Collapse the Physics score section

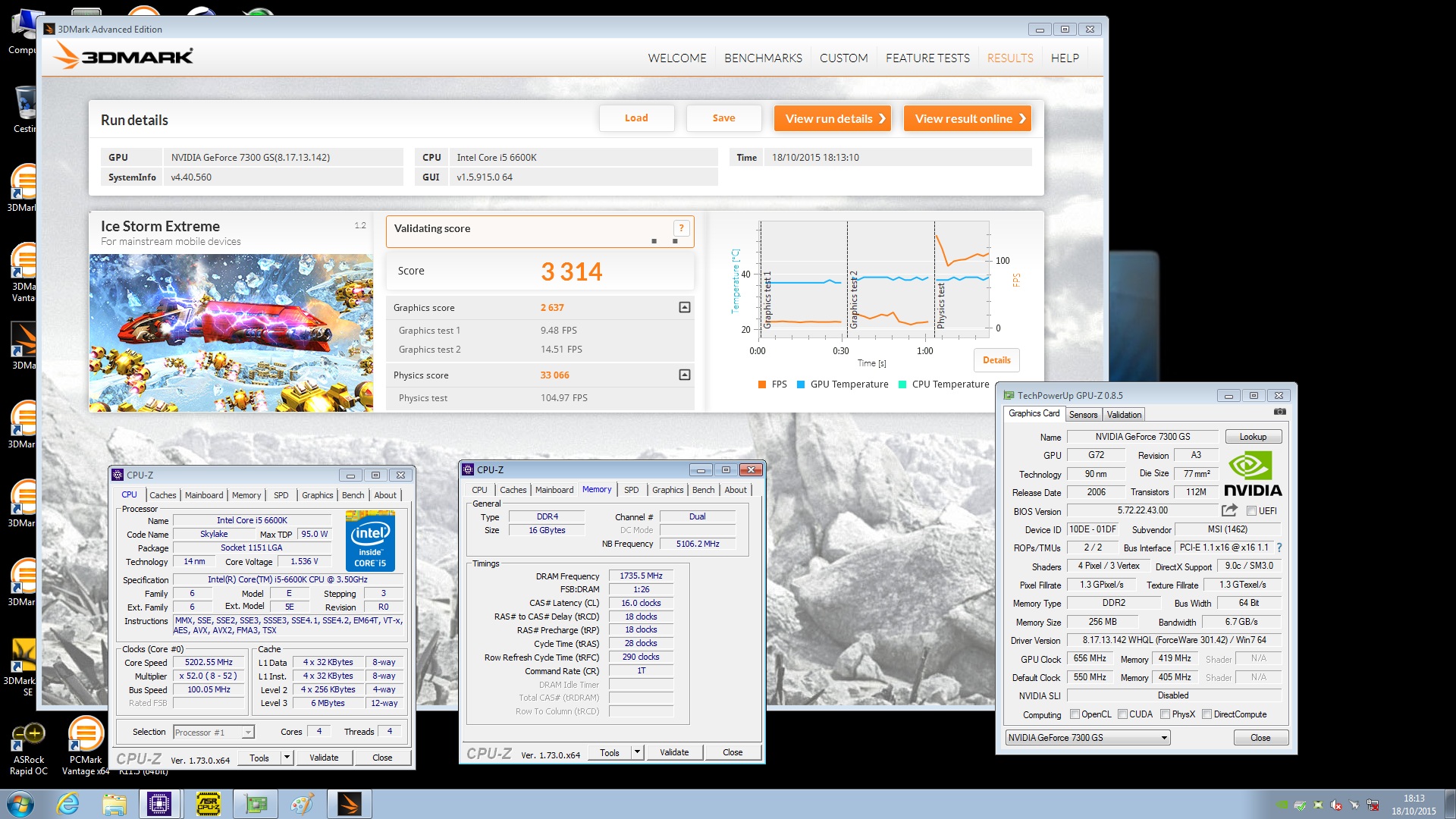click(x=684, y=375)
